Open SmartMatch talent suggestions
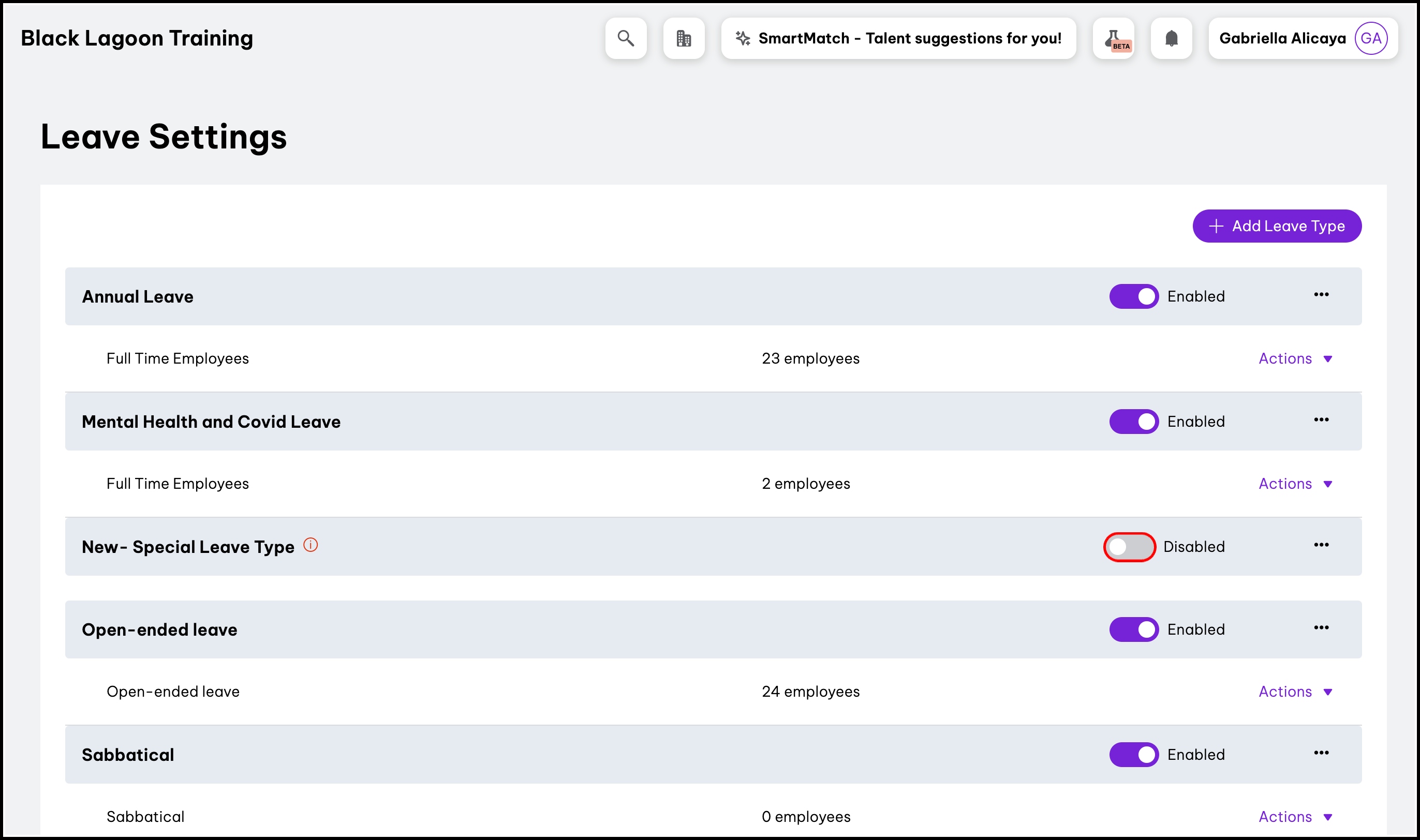Image resolution: width=1420 pixels, height=840 pixels. (x=898, y=38)
